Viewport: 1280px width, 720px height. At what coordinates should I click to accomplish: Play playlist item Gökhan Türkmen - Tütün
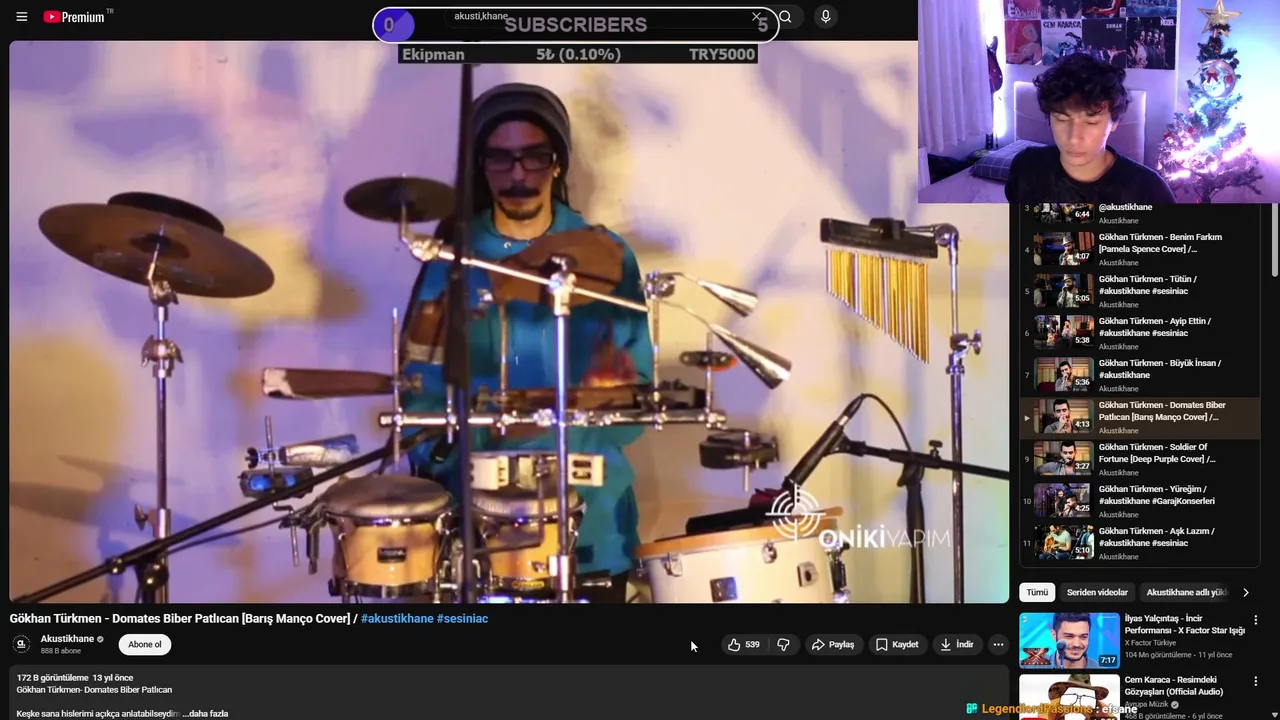pos(1140,291)
